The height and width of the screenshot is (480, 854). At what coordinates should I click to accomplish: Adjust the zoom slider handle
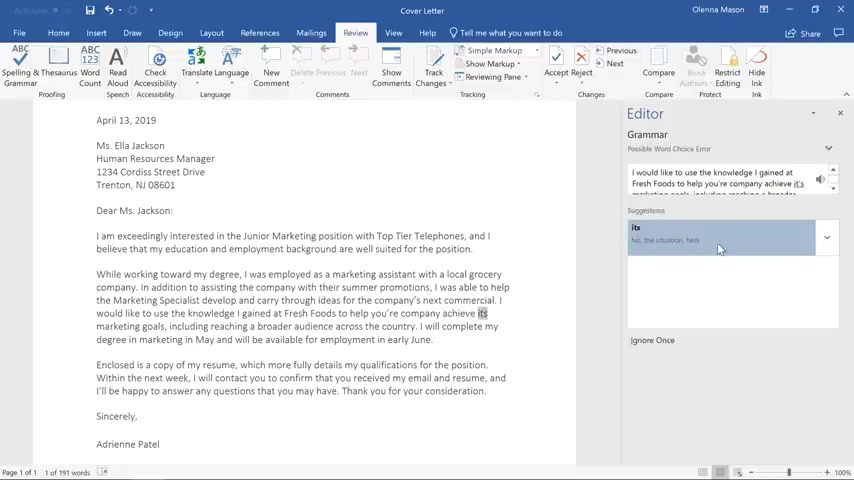pos(789,472)
